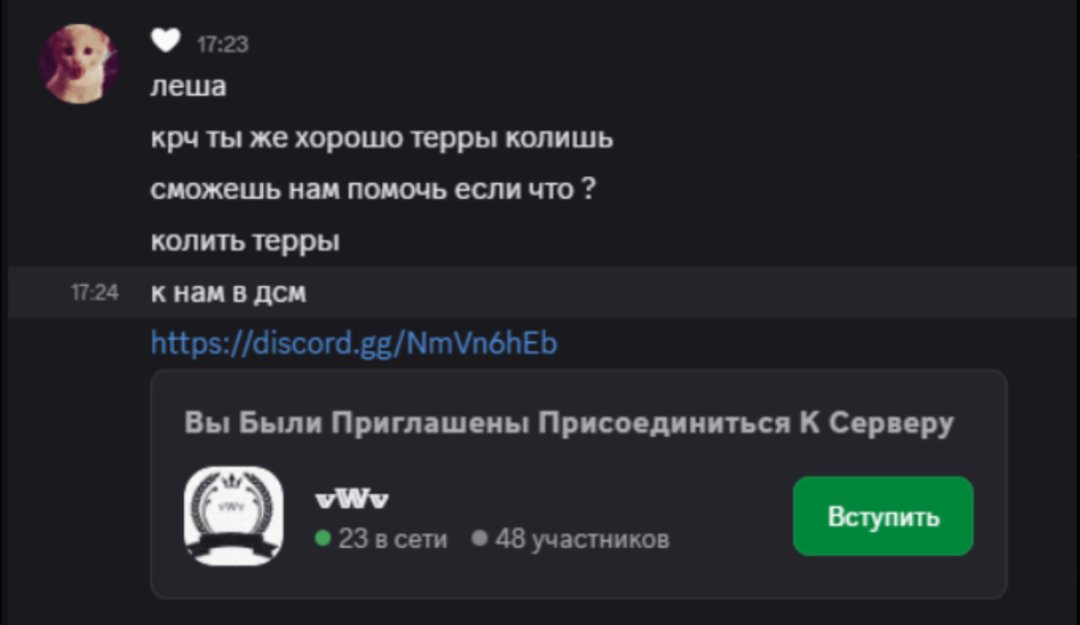Click the 17:24 hover timestamp

pyautogui.click(x=95, y=293)
